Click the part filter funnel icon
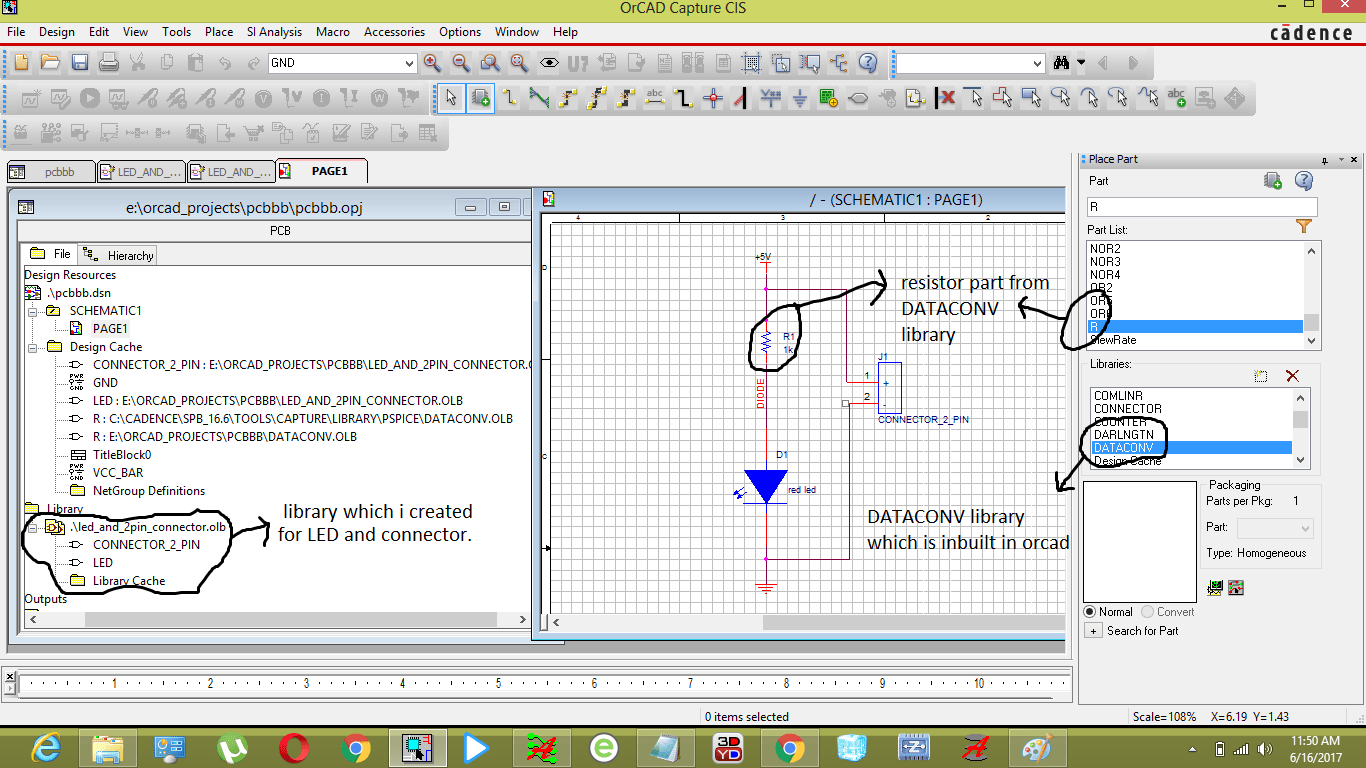This screenshot has height=768, width=1366. coord(1304,227)
